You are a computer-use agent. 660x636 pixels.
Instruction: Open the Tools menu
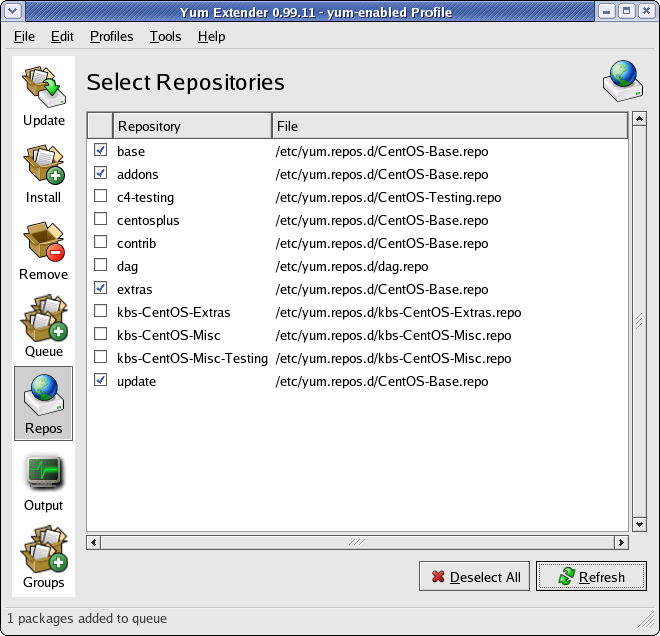[x=165, y=36]
